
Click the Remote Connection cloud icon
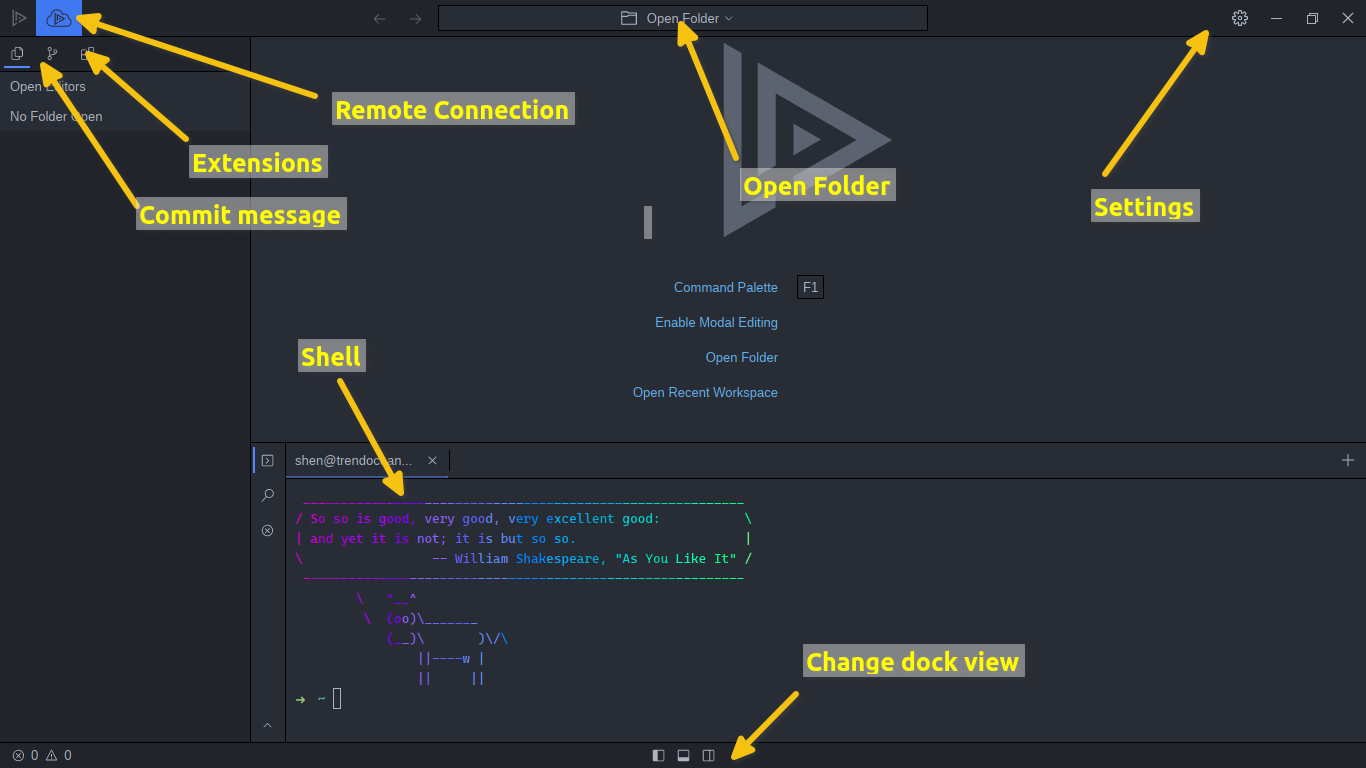point(58,17)
